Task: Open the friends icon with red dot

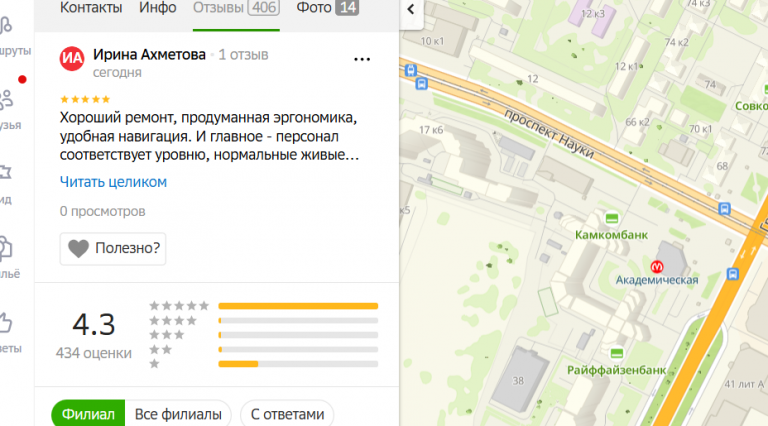Action: 7,99
